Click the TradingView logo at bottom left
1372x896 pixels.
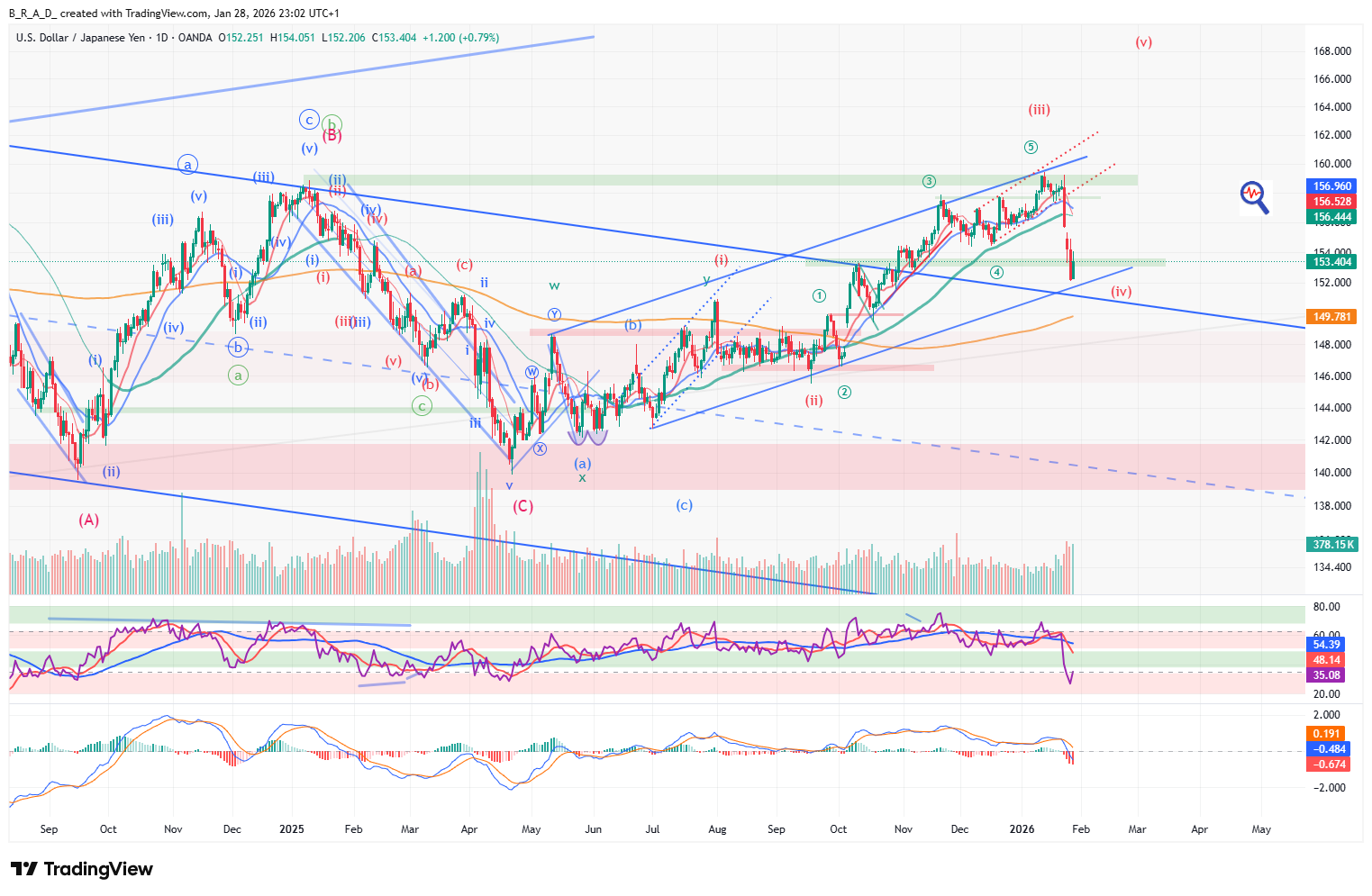click(82, 869)
